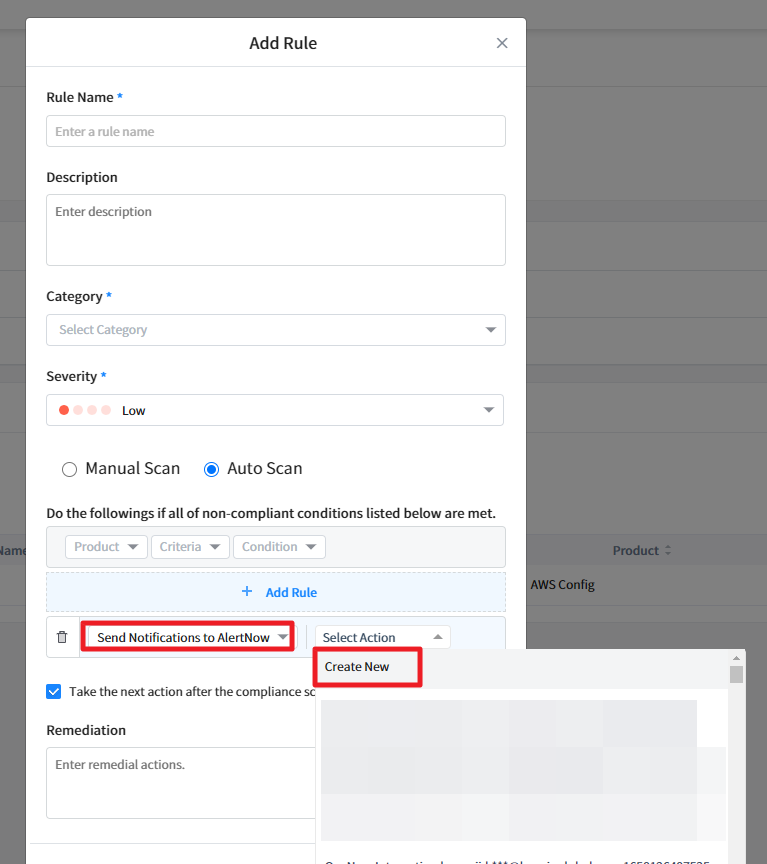767x864 pixels.
Task: Change the Send Notifications to AlertNow dropdown
Action: tap(187, 637)
